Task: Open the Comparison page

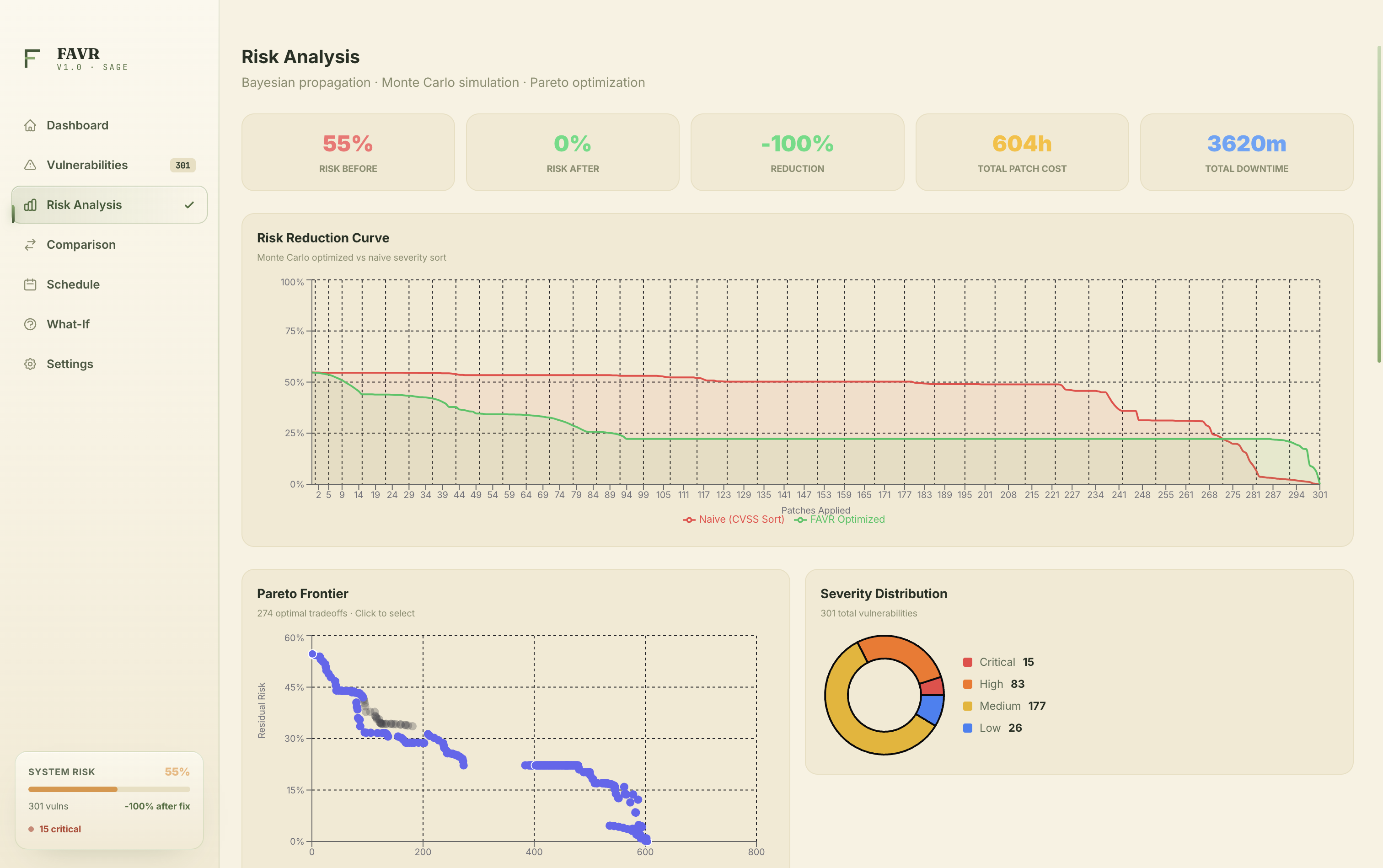Action: [81, 245]
